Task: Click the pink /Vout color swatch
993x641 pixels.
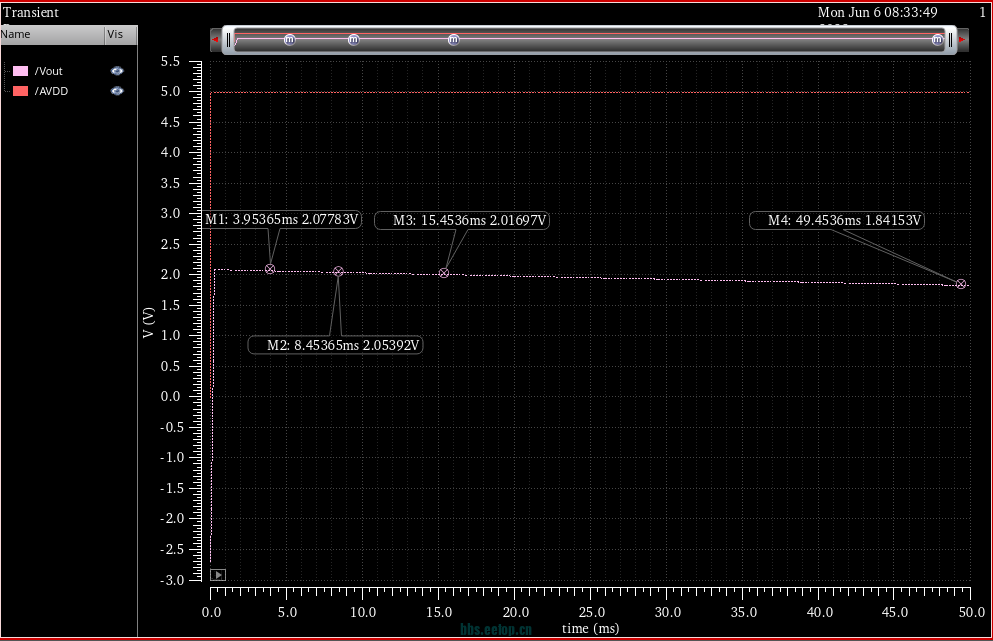Action: click(20, 71)
